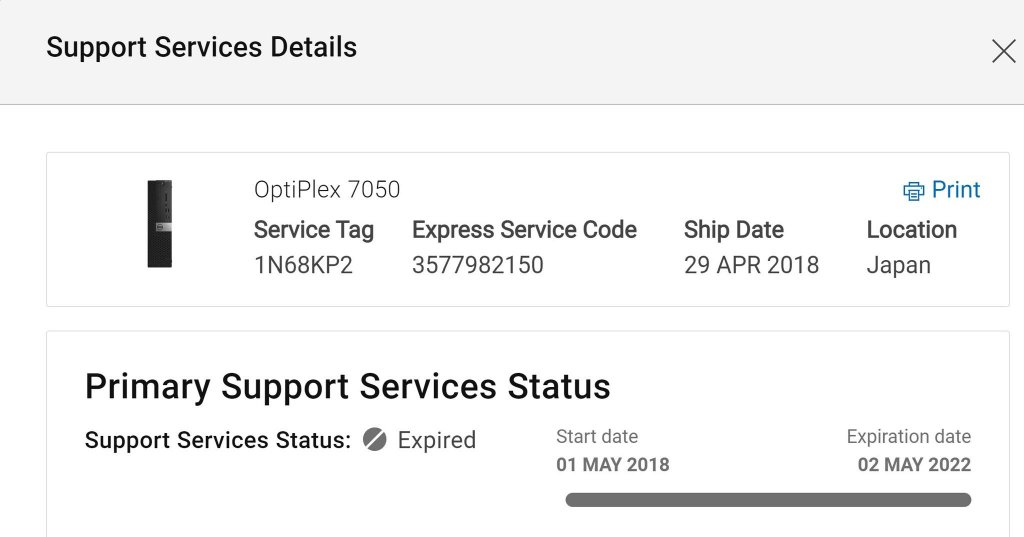Screen dimensions: 1024x537
Task: Click the Expired status text
Action: pos(437,440)
